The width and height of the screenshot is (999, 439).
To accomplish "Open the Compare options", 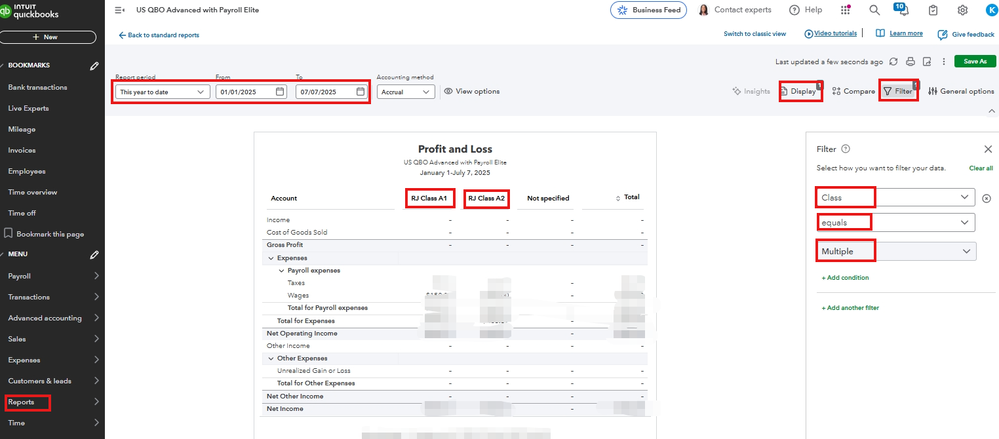I will click(852, 91).
